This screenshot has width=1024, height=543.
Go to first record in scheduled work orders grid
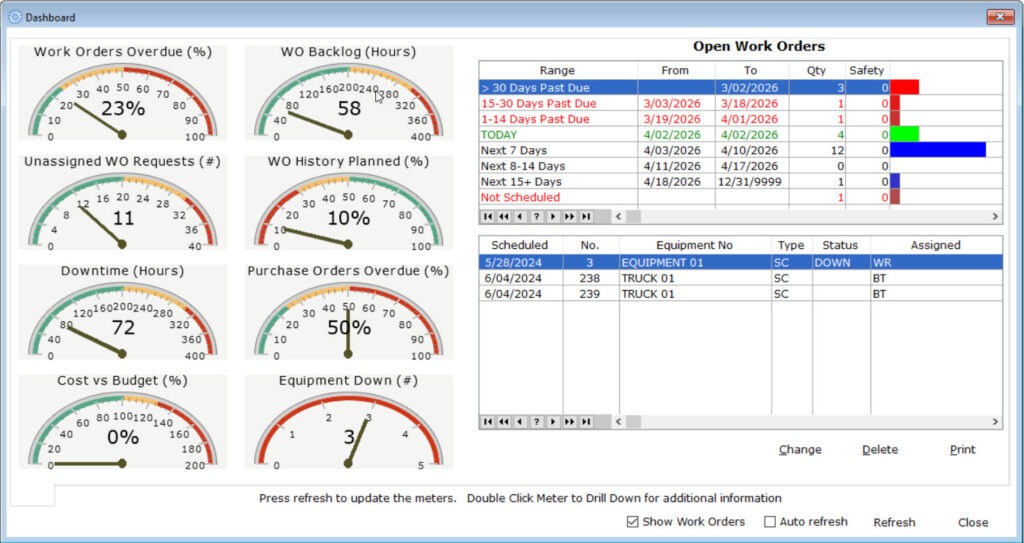(487, 422)
